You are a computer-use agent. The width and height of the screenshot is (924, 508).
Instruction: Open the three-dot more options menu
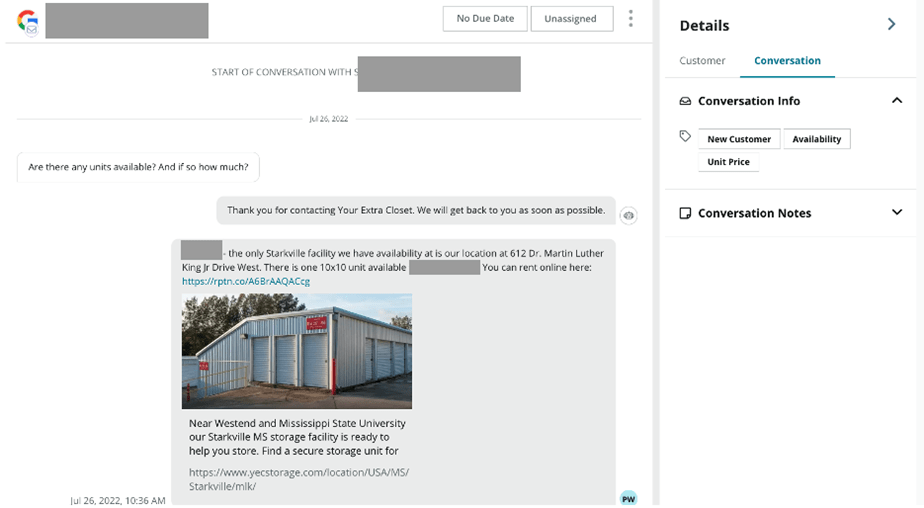click(630, 19)
